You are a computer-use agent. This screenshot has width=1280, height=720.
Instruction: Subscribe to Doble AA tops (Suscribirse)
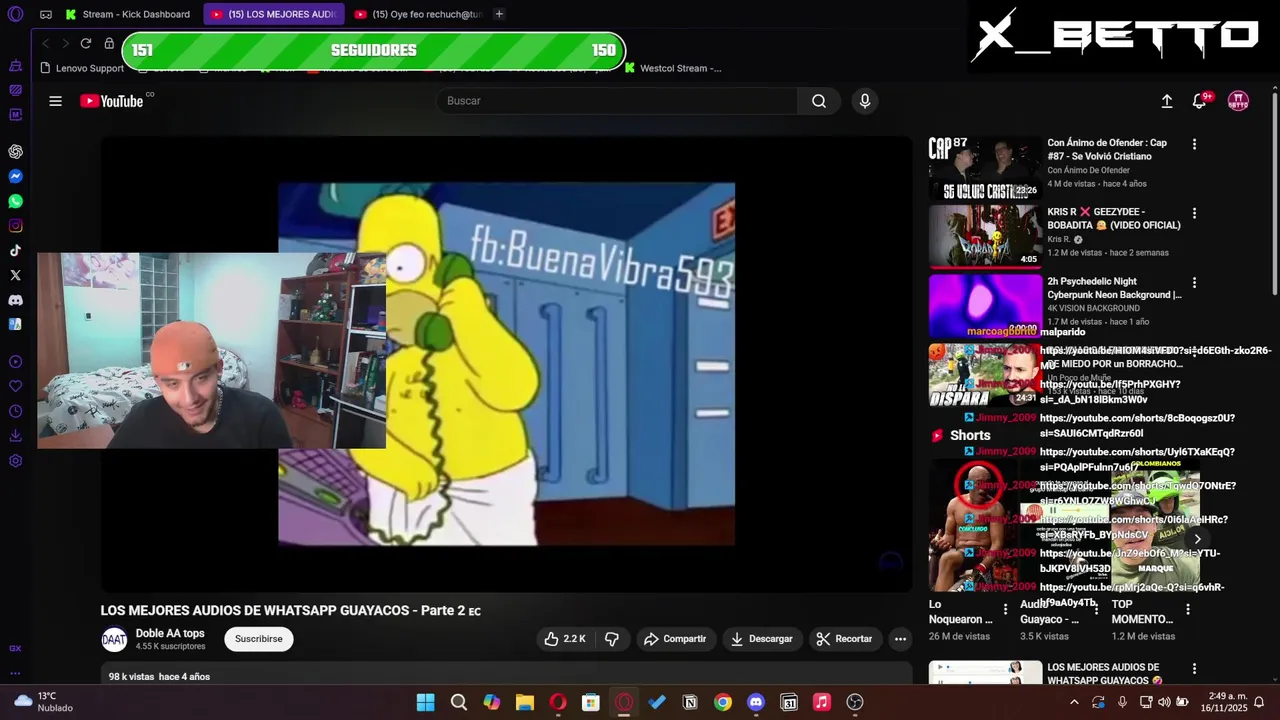pyautogui.click(x=259, y=639)
